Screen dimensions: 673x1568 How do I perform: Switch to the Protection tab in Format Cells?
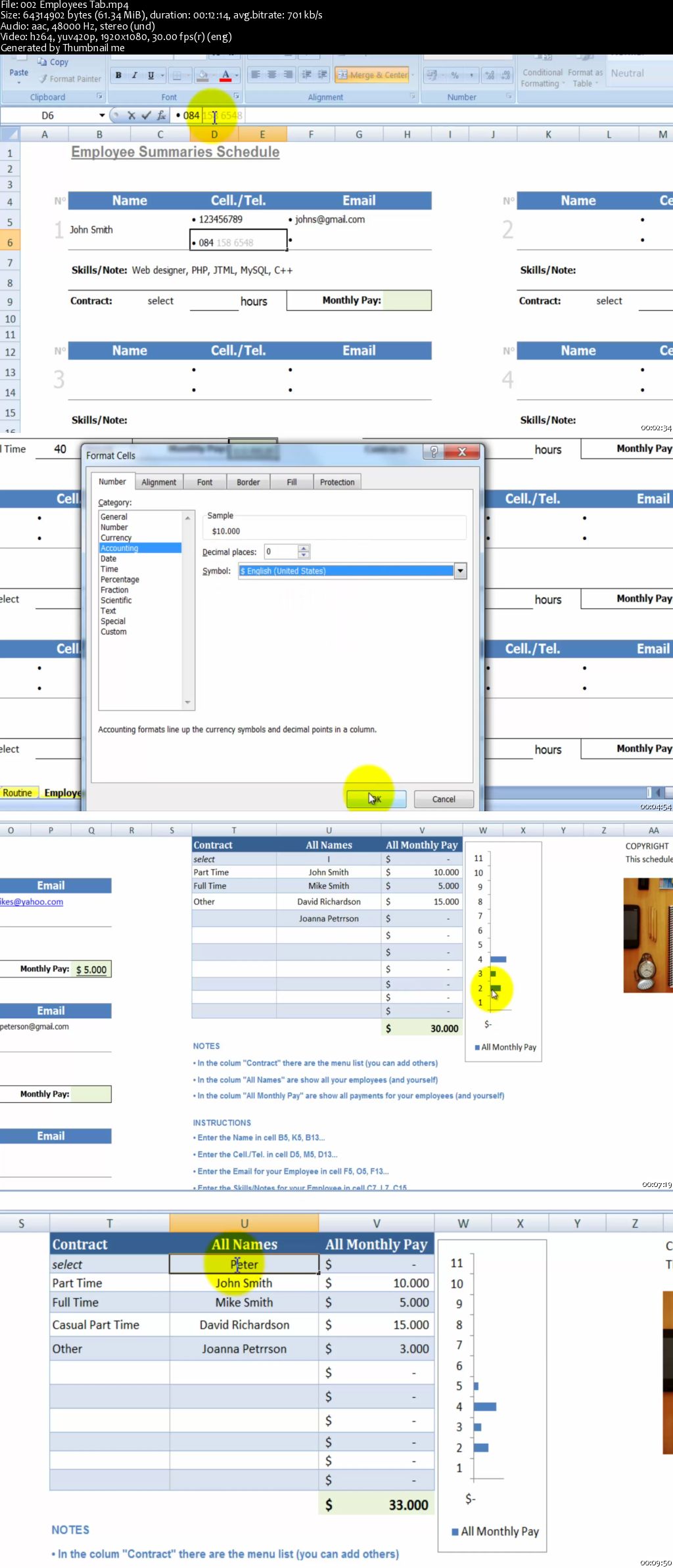pyautogui.click(x=337, y=482)
